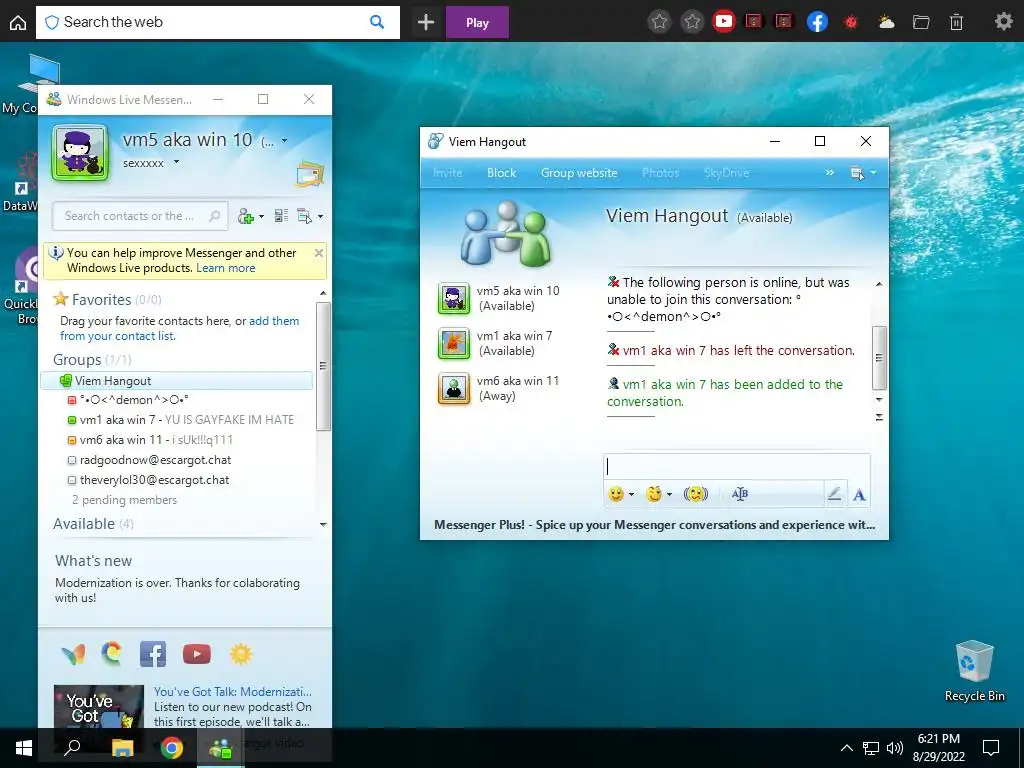Image resolution: width=1024 pixels, height=768 pixels.
Task: Click the contact list vertical scrollbar
Action: coord(323,366)
